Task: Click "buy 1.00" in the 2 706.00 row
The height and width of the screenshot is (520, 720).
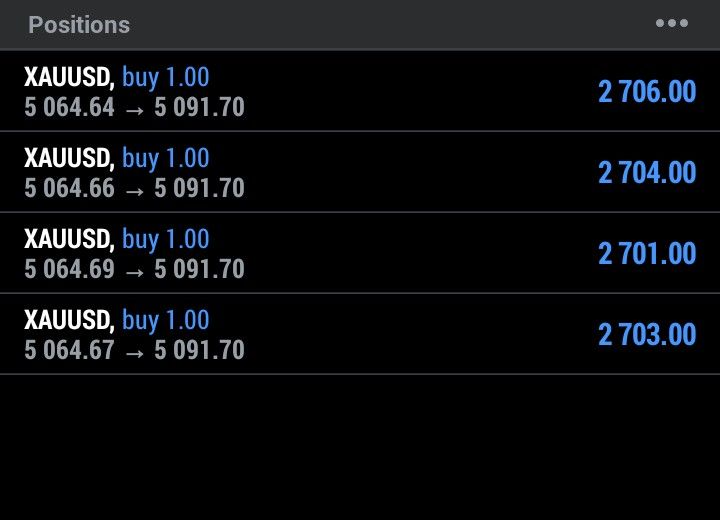Action: point(166,77)
